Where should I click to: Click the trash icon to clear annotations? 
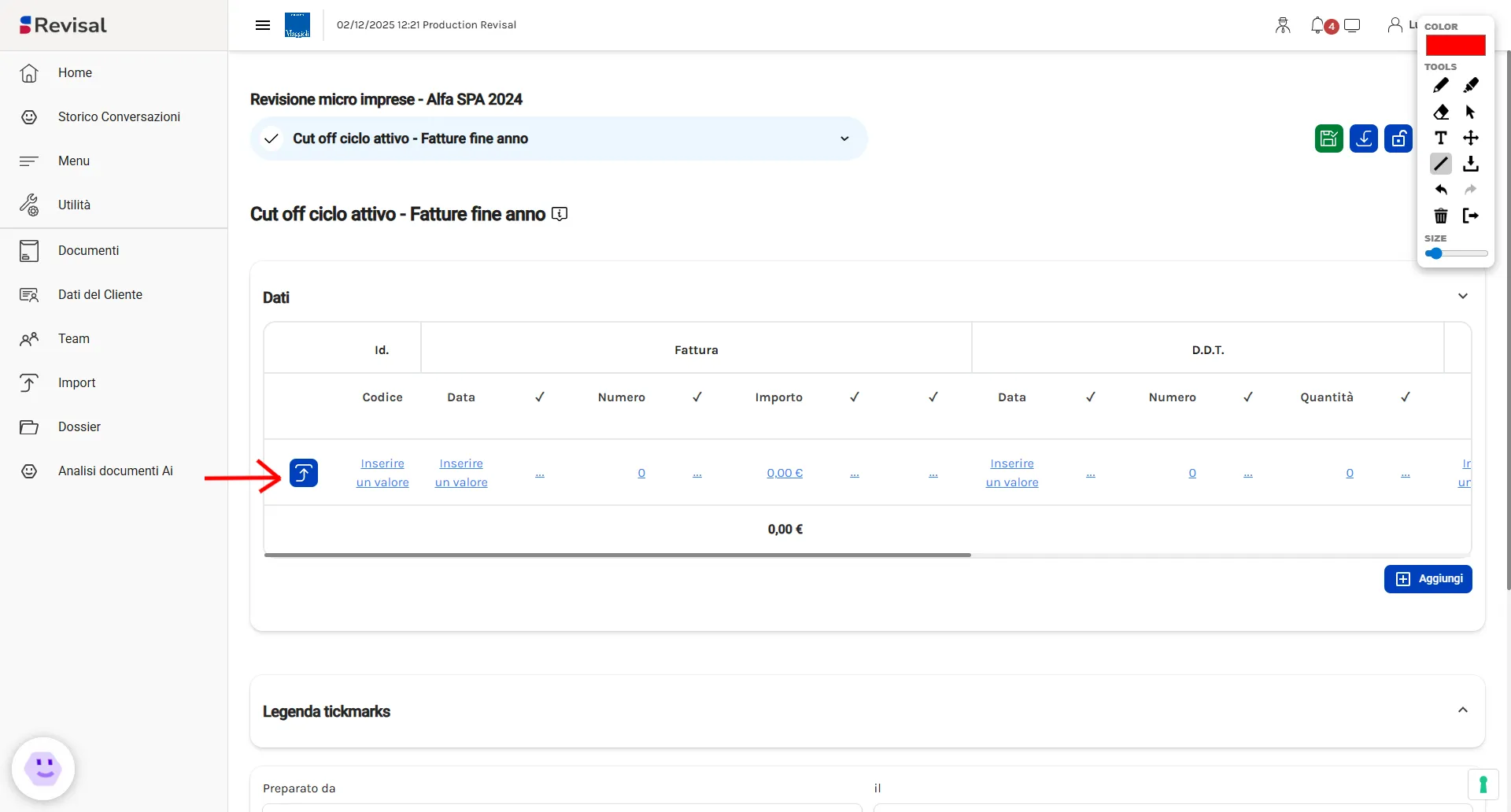(1440, 216)
